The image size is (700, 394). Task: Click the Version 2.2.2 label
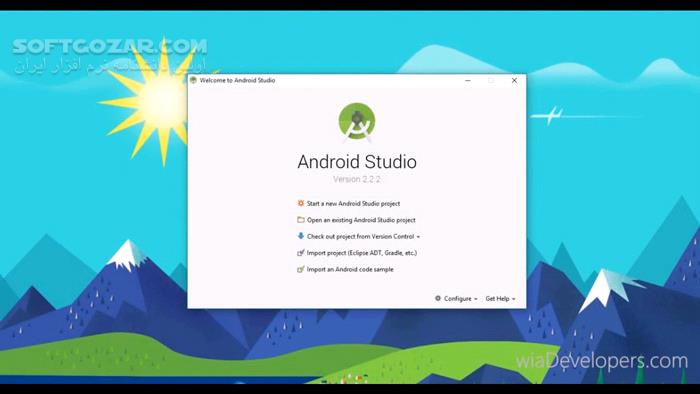(x=357, y=179)
